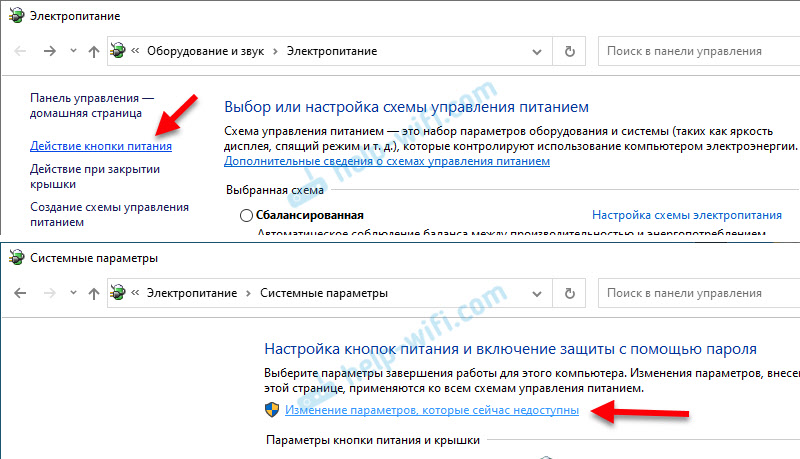The width and height of the screenshot is (800, 459).
Task: Click Электропитание breadcrumb in Системные параметры window
Action: coord(191,293)
